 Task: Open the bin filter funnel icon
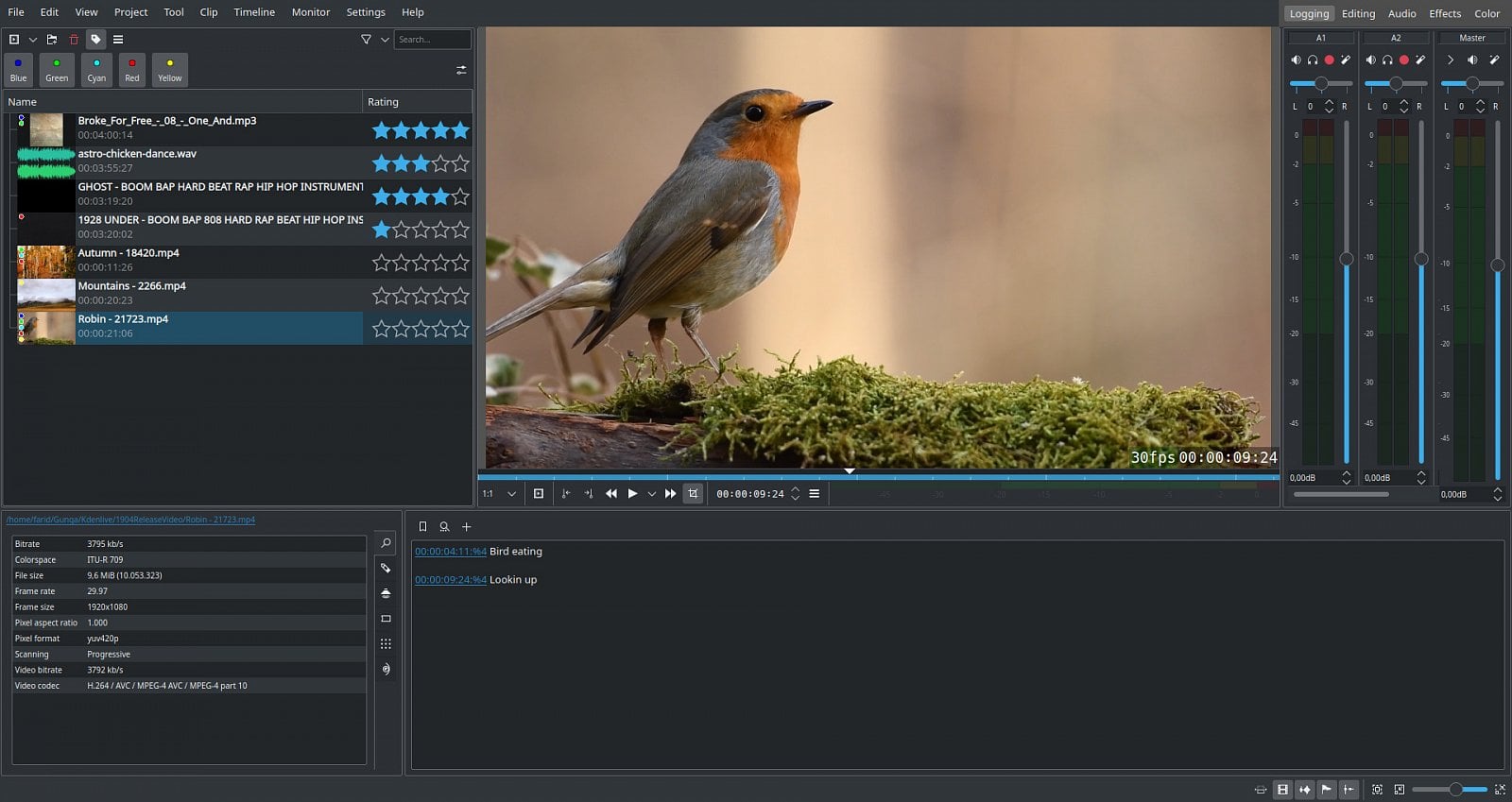pos(366,40)
